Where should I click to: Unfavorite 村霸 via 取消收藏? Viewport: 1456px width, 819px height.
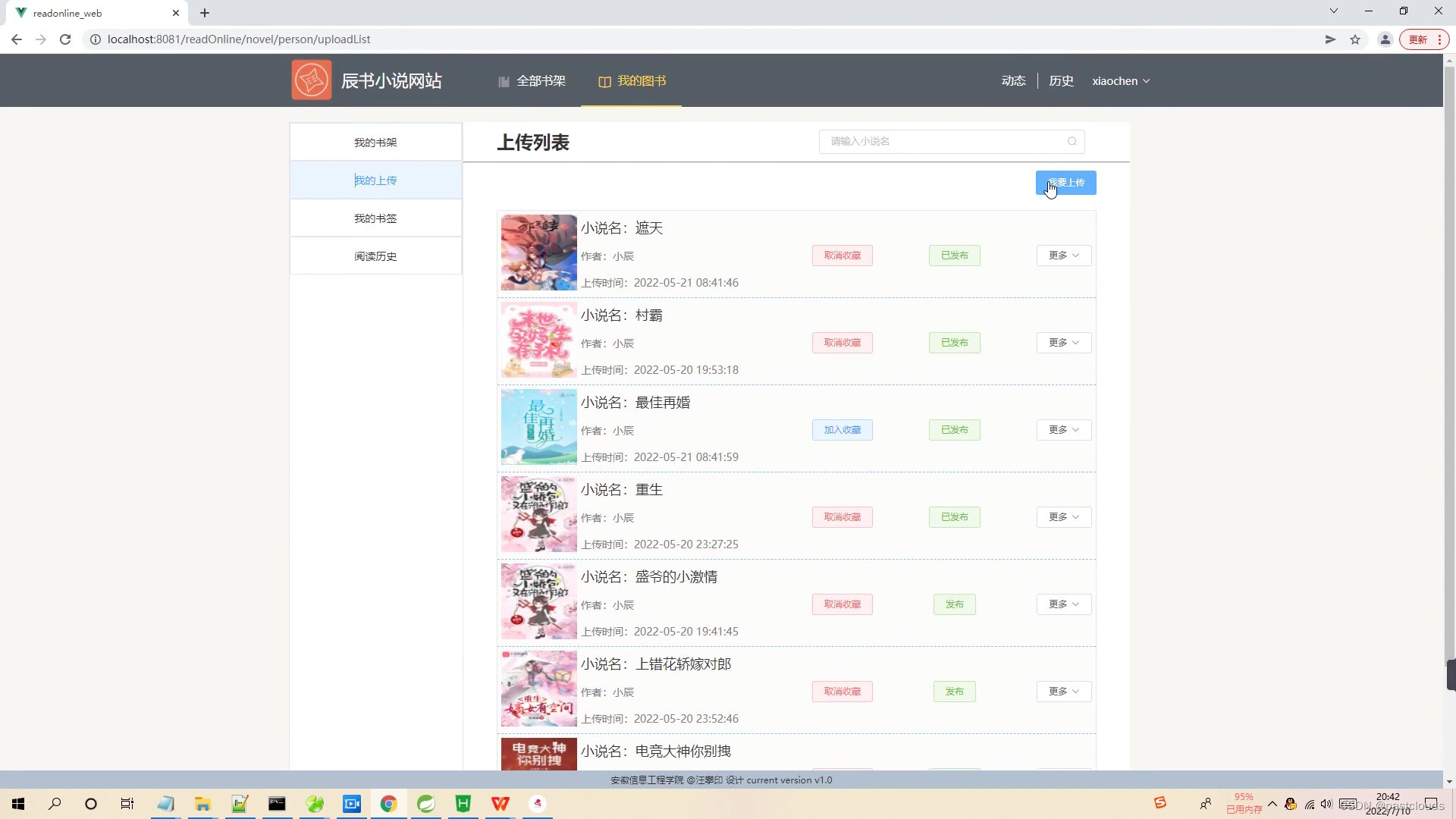[x=842, y=342]
